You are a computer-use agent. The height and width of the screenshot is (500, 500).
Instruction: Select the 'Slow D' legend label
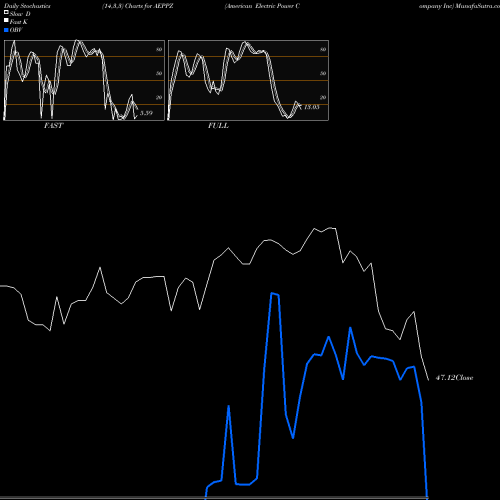(20, 14)
